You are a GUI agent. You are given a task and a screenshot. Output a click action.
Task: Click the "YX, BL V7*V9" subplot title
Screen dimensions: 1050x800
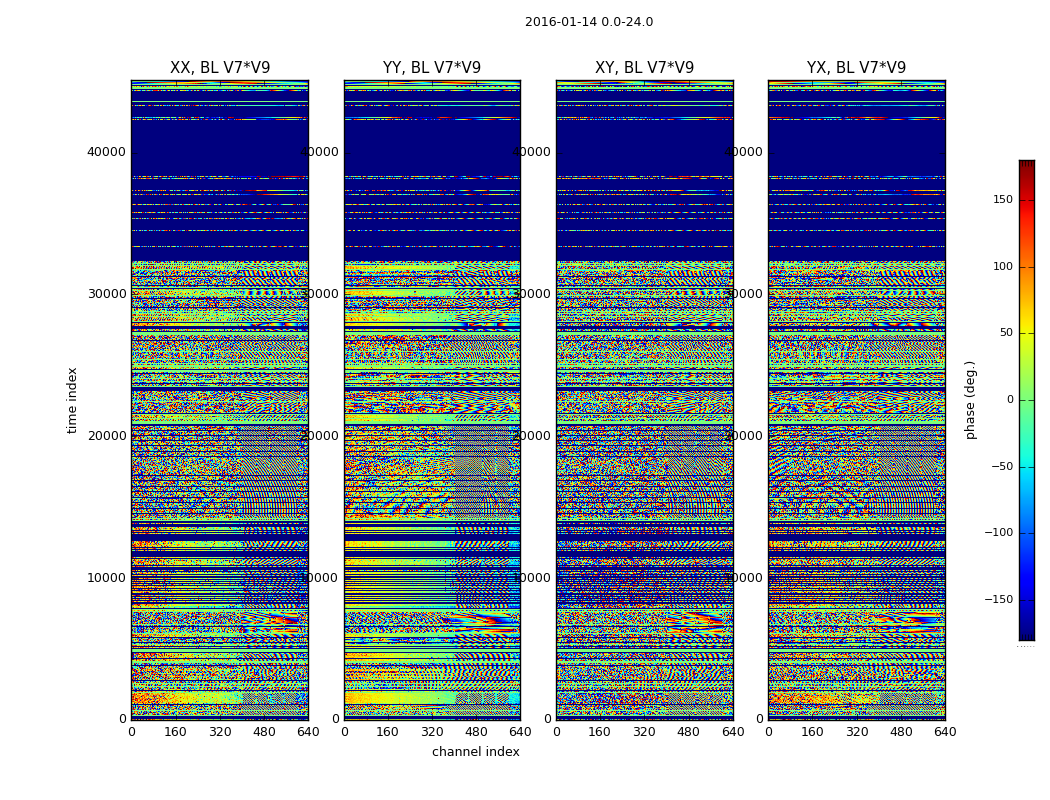coord(856,68)
